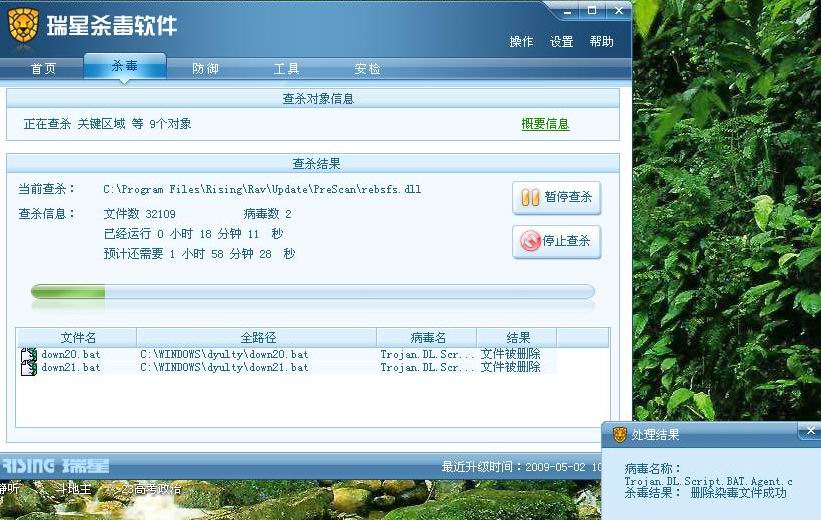821x520 pixels.
Task: Close the Rising antivirus window
Action: point(618,10)
